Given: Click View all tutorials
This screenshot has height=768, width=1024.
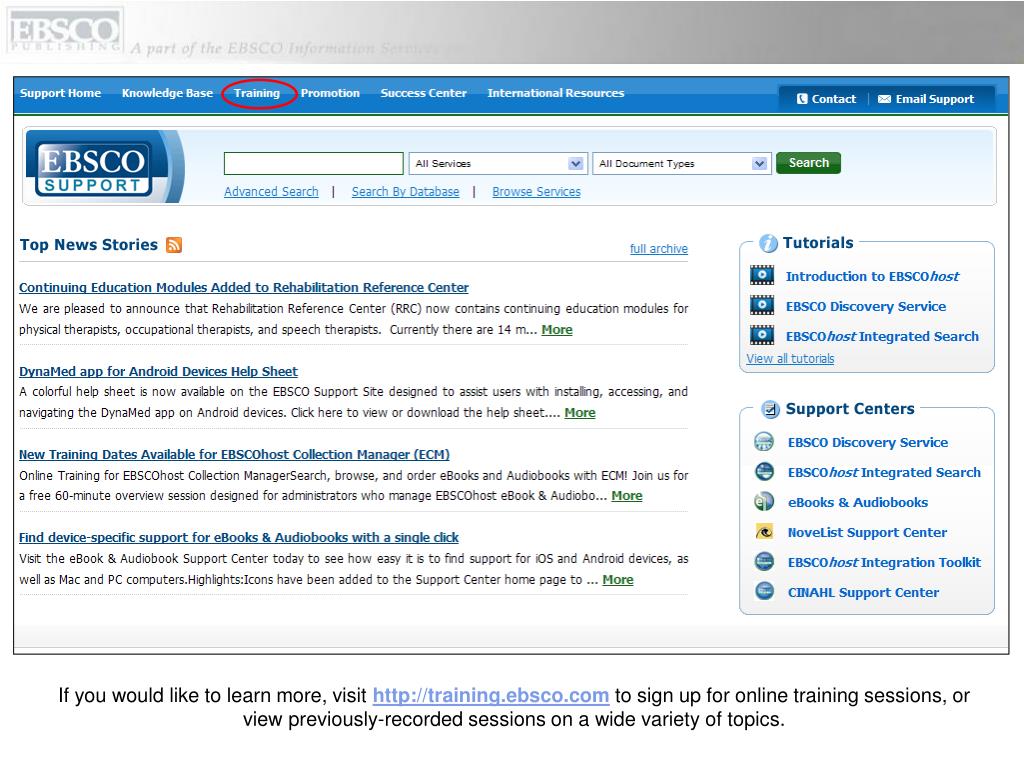Looking at the screenshot, I should (790, 359).
